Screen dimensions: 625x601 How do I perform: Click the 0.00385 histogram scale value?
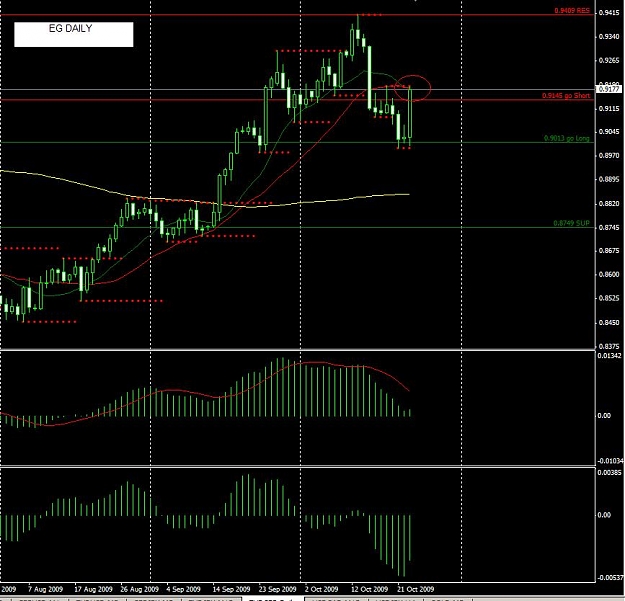click(x=609, y=473)
